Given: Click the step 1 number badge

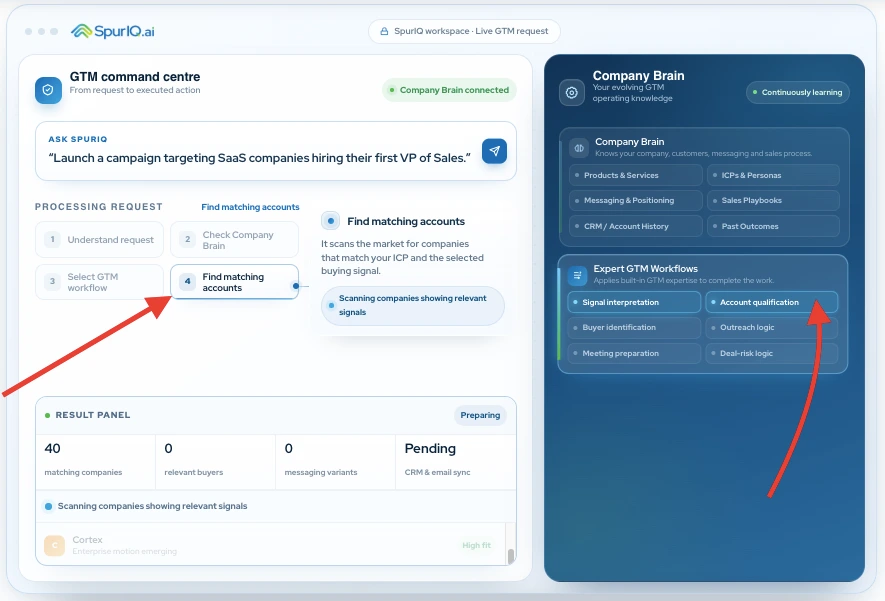Looking at the screenshot, I should 52,239.
